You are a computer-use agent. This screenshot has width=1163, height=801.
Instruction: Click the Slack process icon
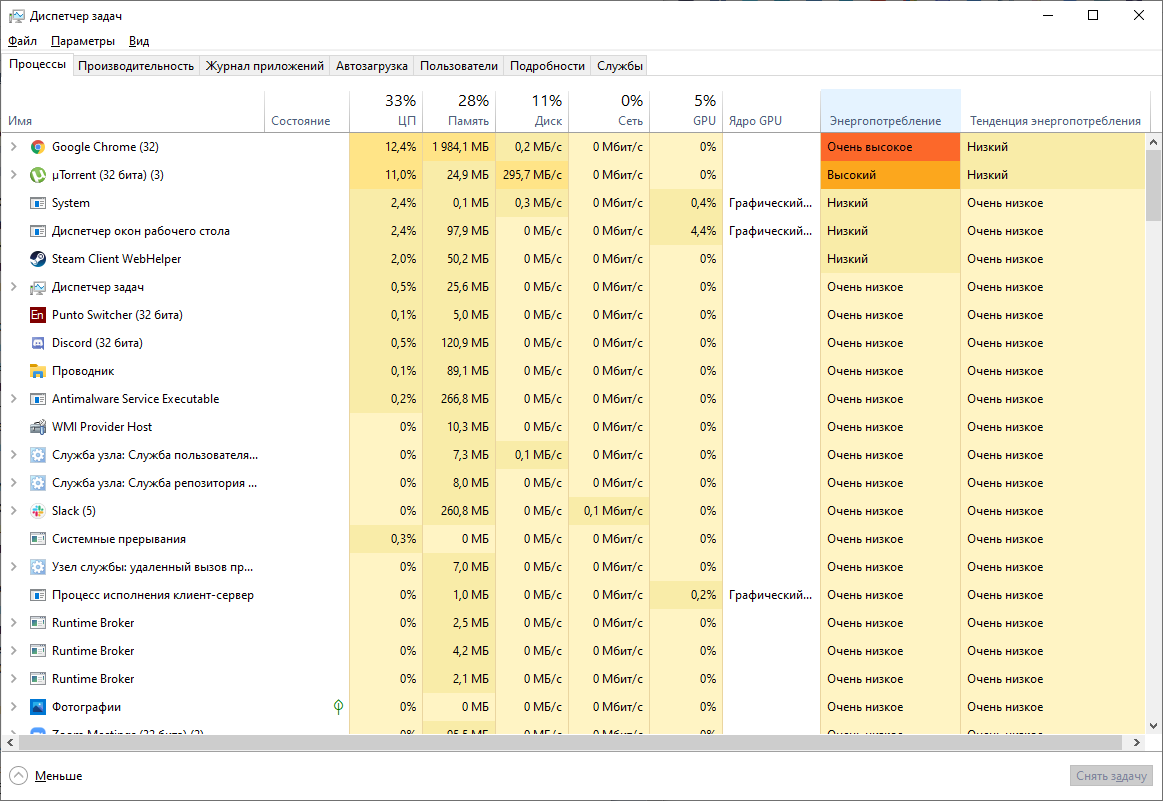[38, 511]
